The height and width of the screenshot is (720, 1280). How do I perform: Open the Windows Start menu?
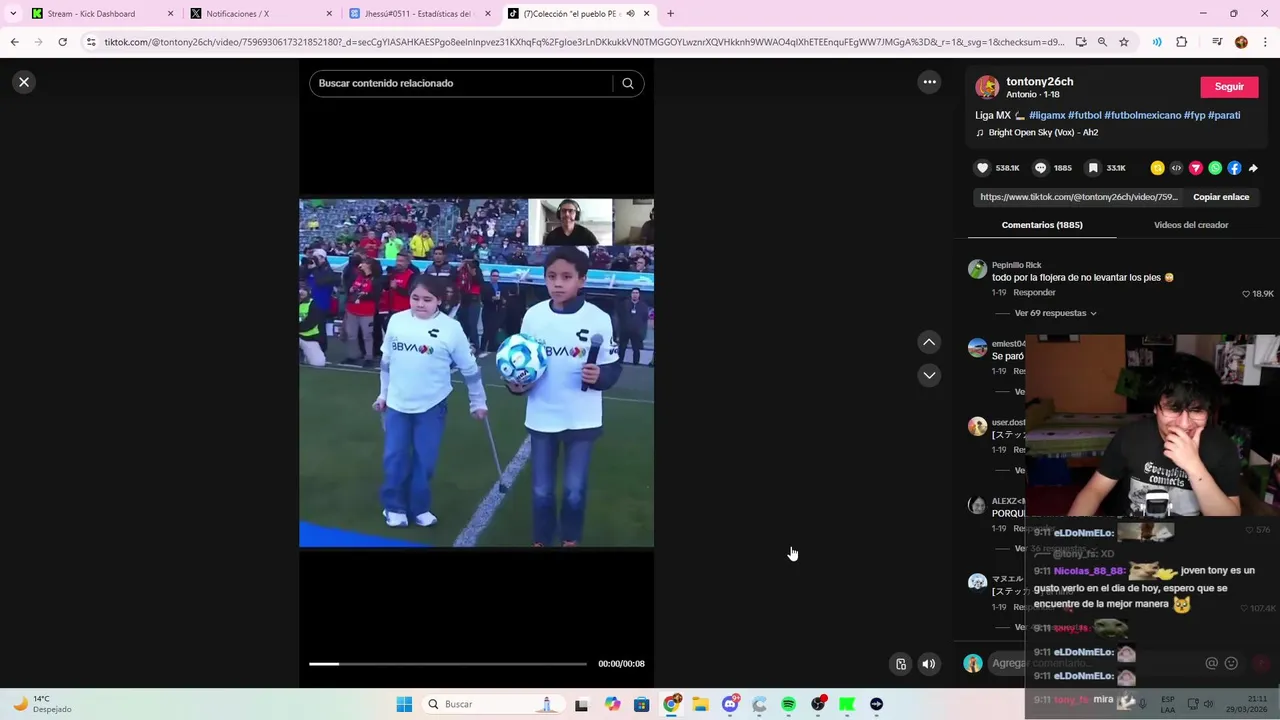click(x=404, y=704)
